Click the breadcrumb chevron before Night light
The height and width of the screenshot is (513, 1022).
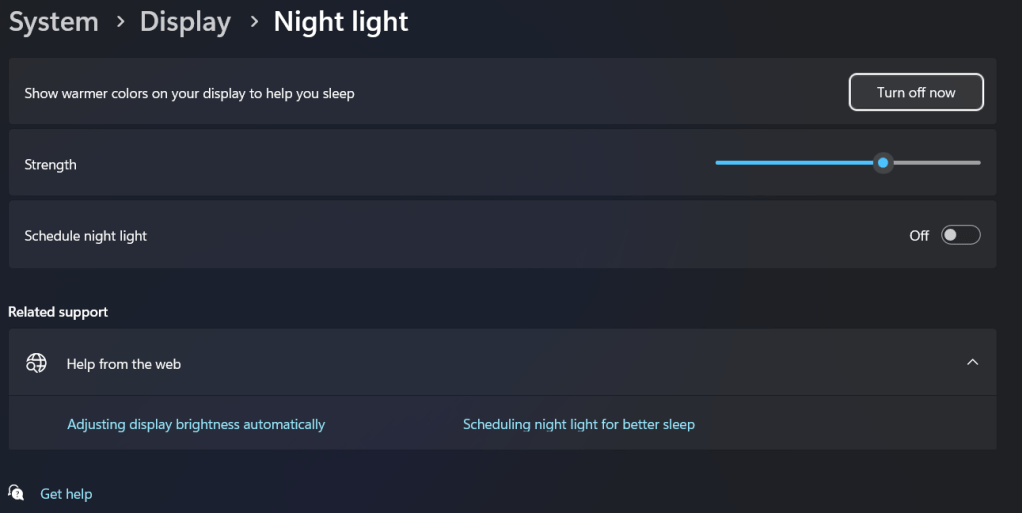253,21
